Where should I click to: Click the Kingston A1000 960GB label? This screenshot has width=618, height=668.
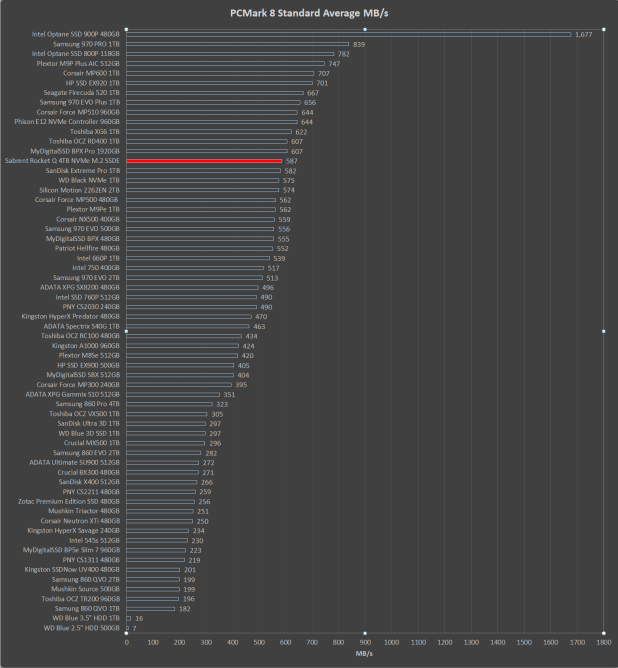tap(86, 346)
